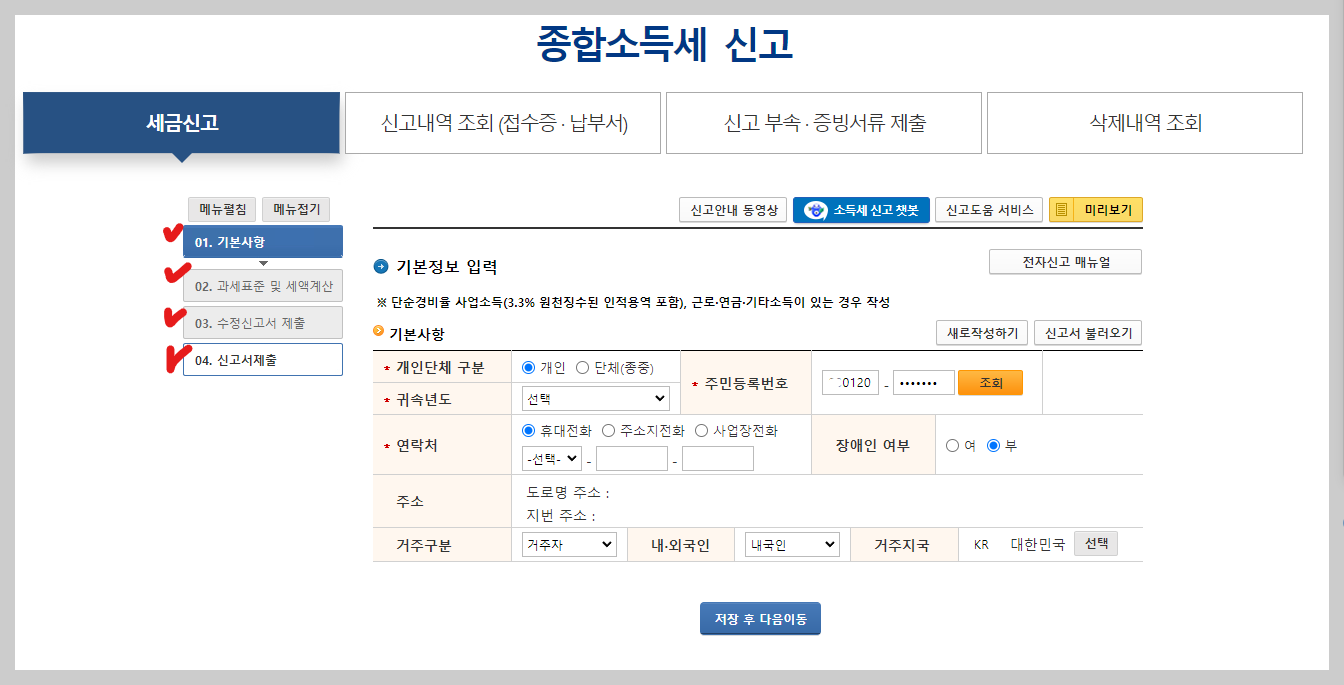Click the orange 조회 lookup button
1344x685 pixels.
coord(990,382)
